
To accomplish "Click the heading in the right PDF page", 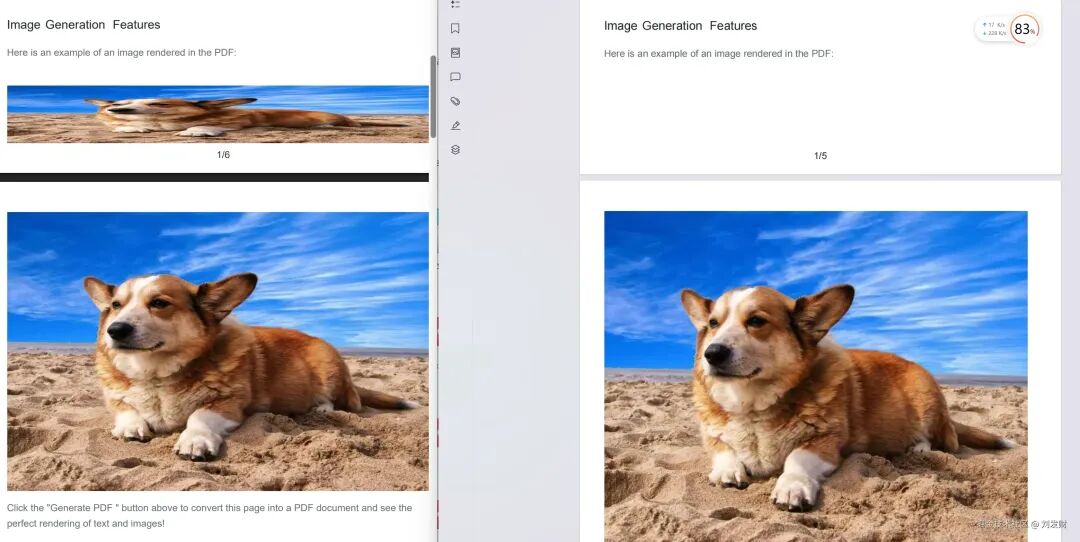I will click(680, 26).
